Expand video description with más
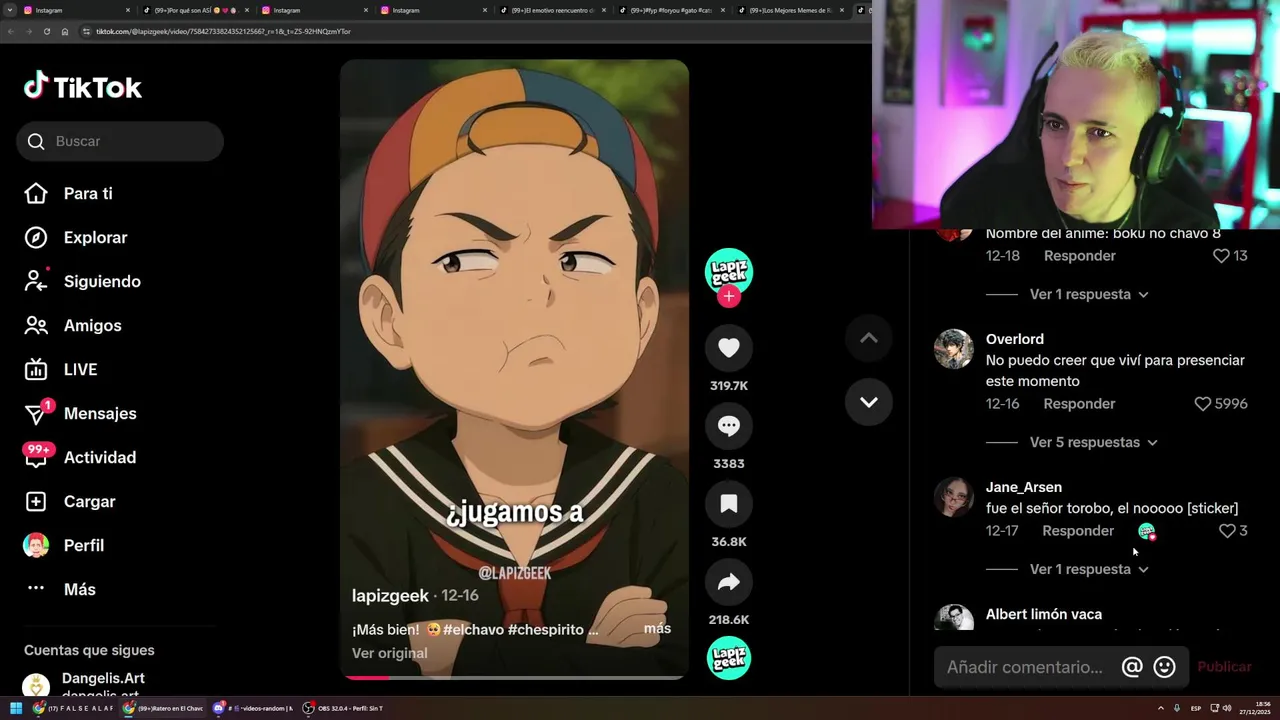Screen dimensions: 1280x720 click(657, 629)
